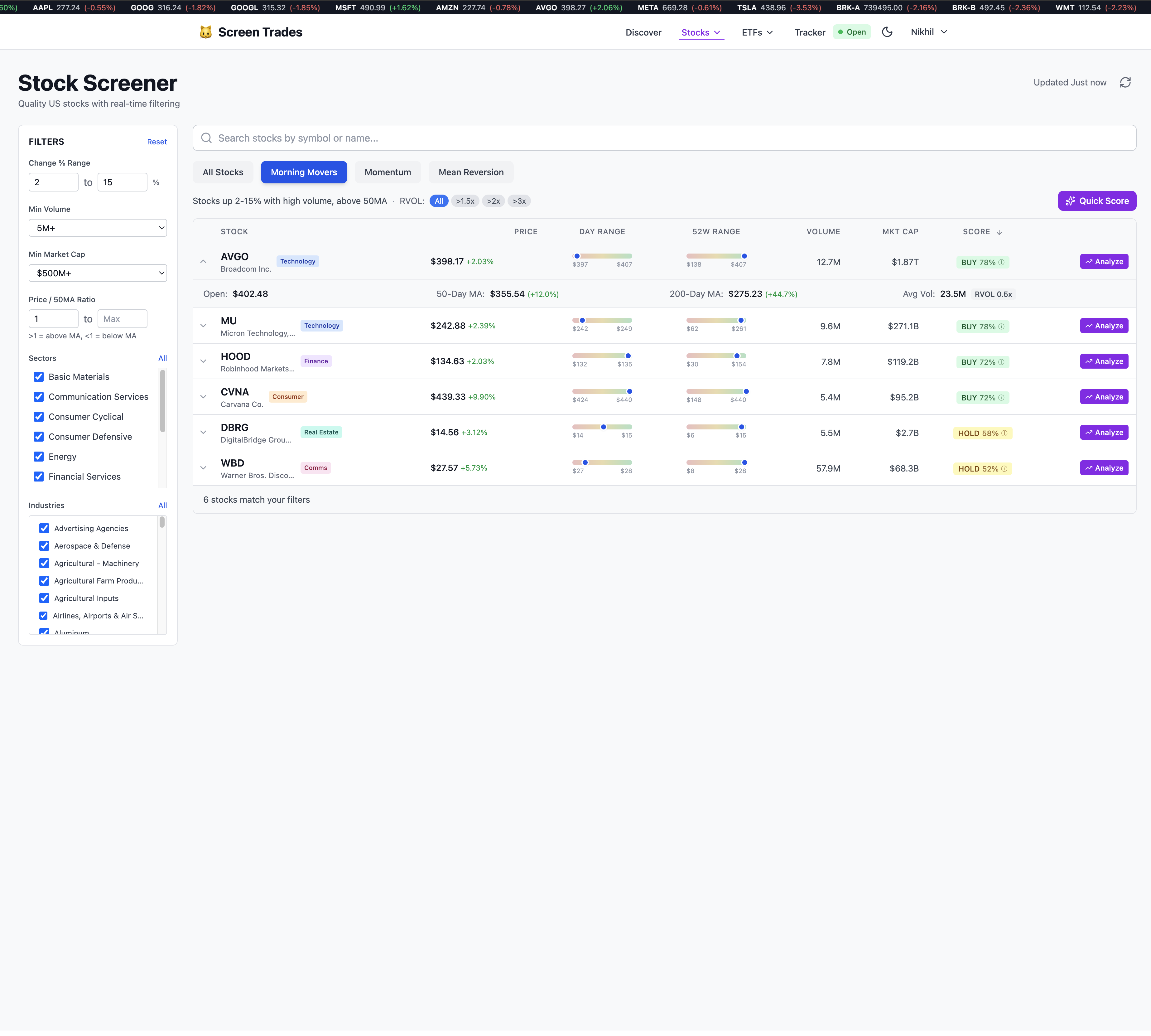Open the Min Market Cap dropdown

click(x=98, y=273)
